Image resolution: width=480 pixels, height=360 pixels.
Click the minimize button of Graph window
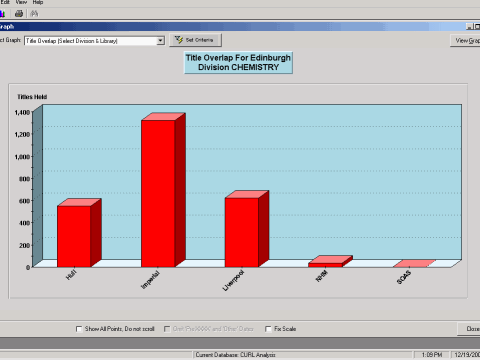coord(469,27)
